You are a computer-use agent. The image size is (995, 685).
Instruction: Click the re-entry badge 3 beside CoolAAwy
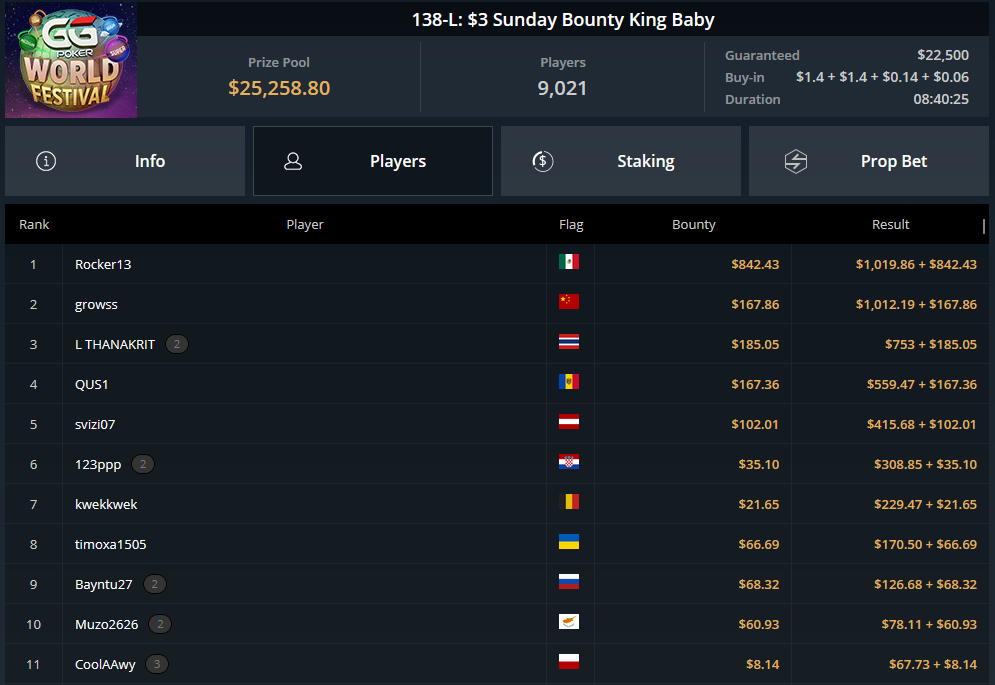[156, 664]
